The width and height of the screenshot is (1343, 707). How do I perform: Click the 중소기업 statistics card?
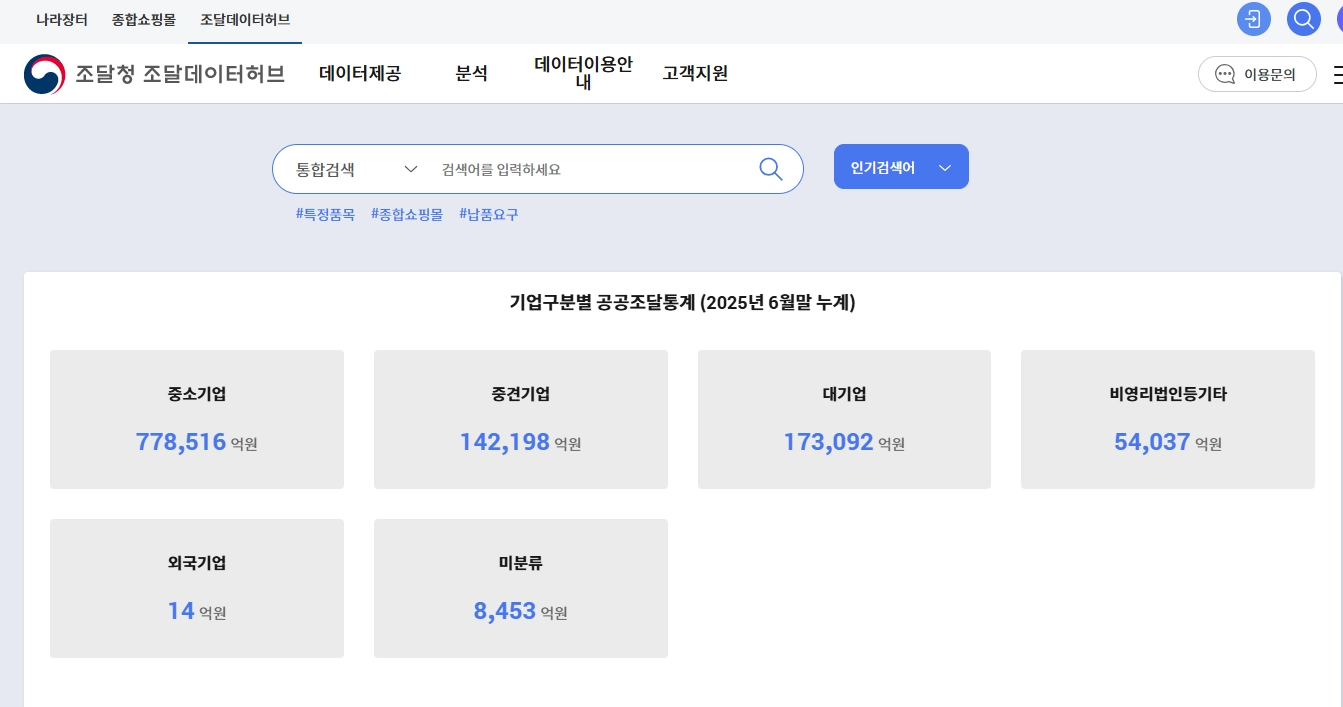196,419
